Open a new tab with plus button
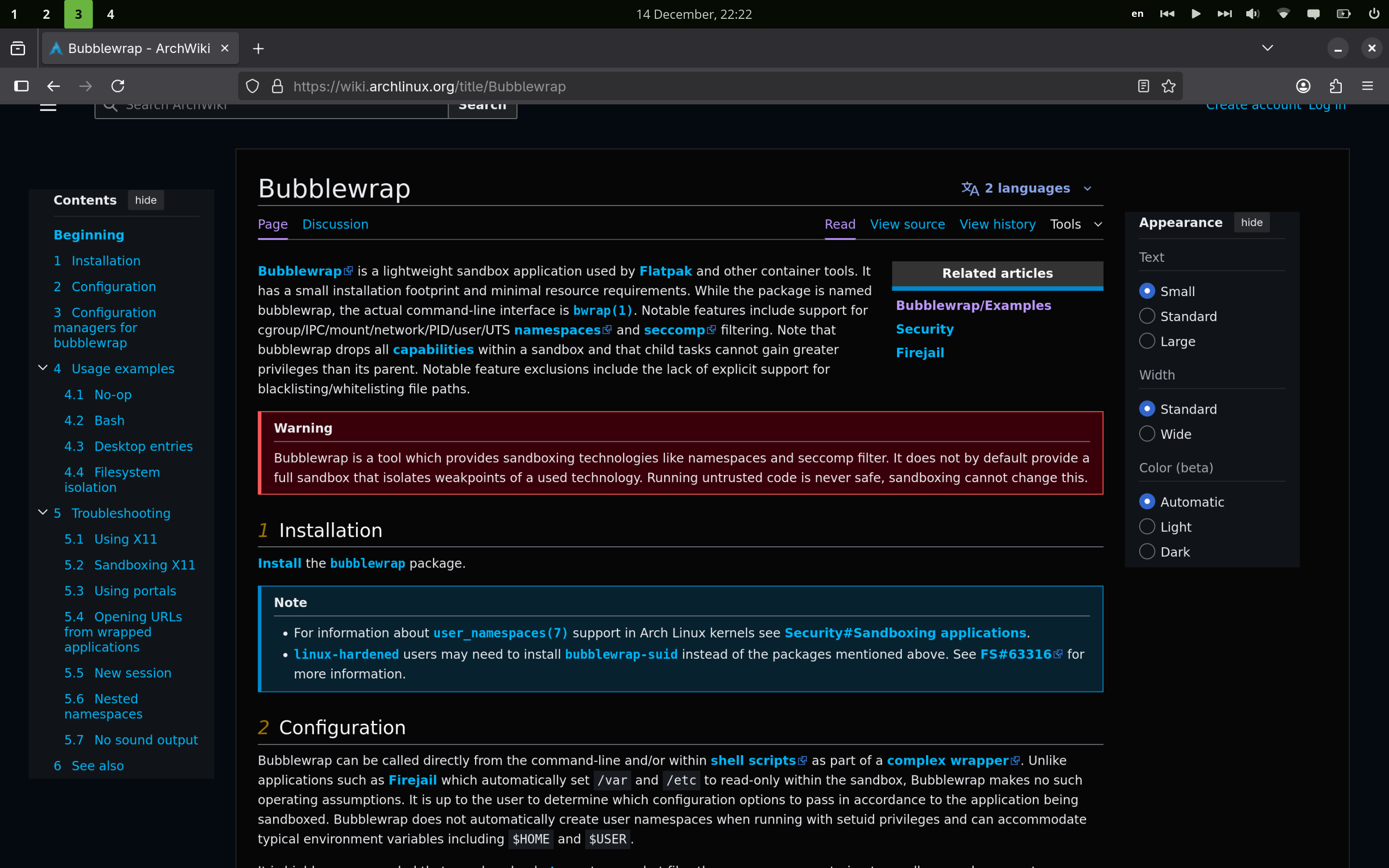 click(259, 49)
